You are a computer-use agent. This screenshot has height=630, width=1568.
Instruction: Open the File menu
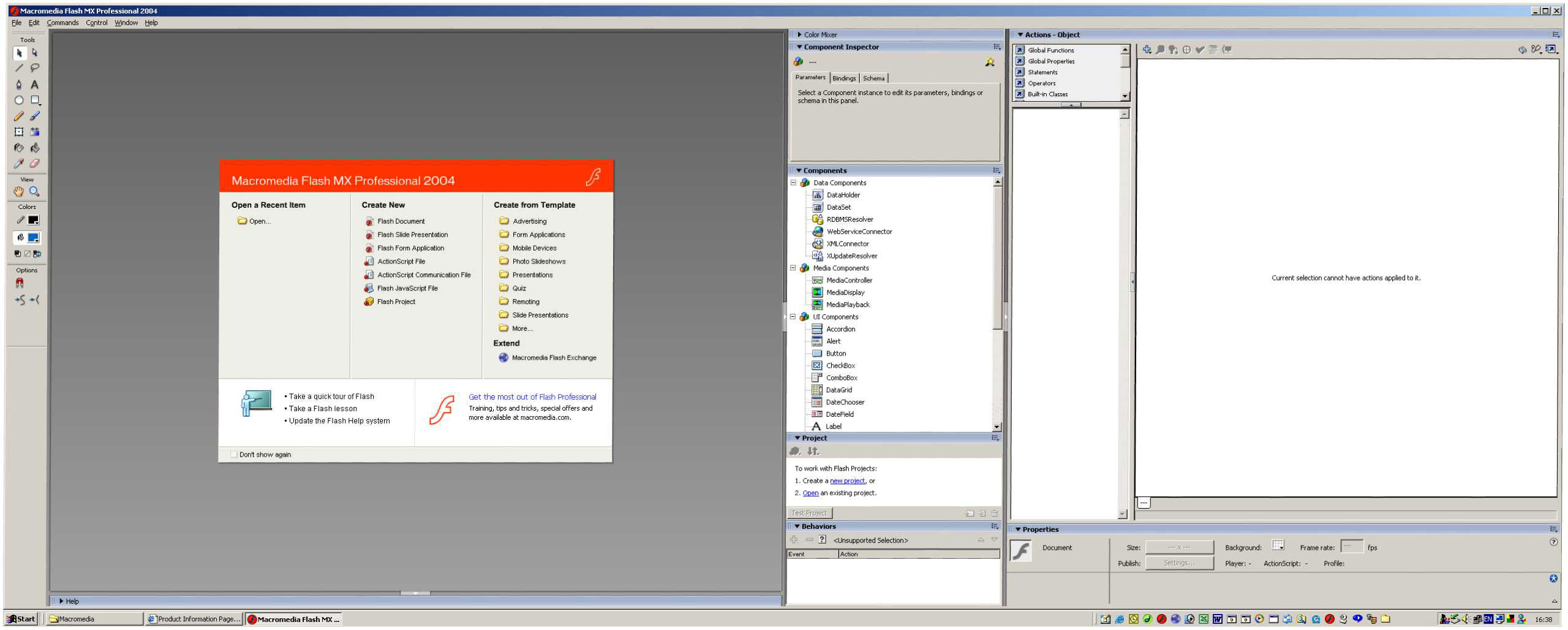(x=17, y=23)
